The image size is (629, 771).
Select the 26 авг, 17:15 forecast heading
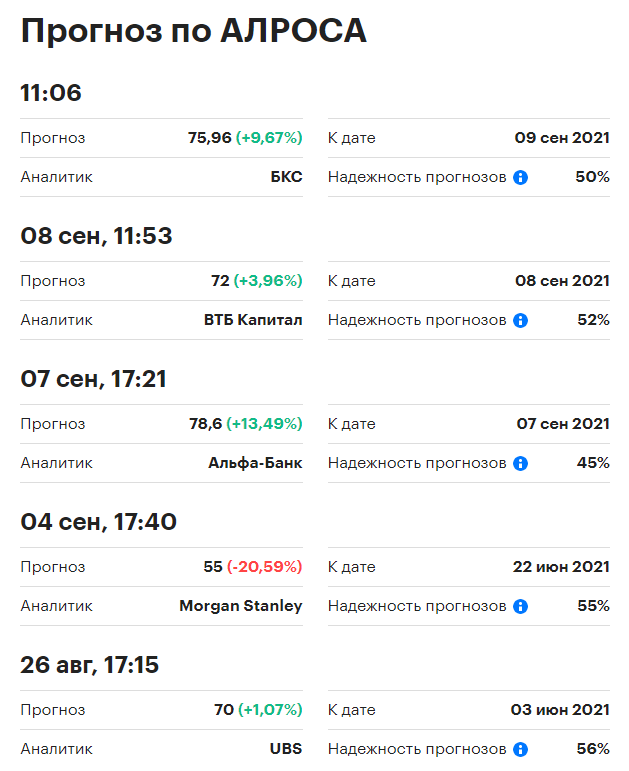coord(90,665)
